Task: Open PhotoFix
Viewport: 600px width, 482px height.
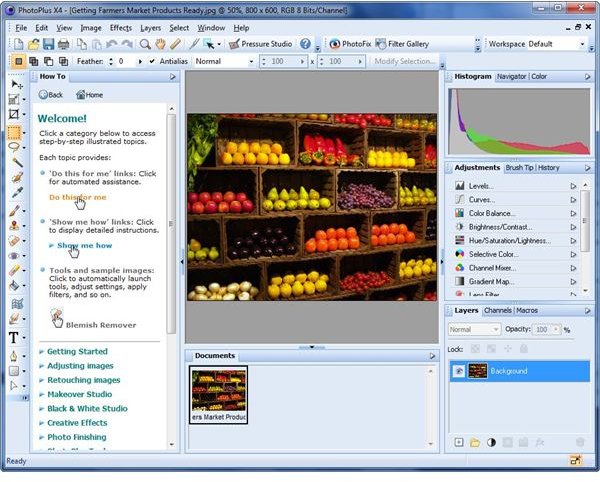Action: (350, 44)
